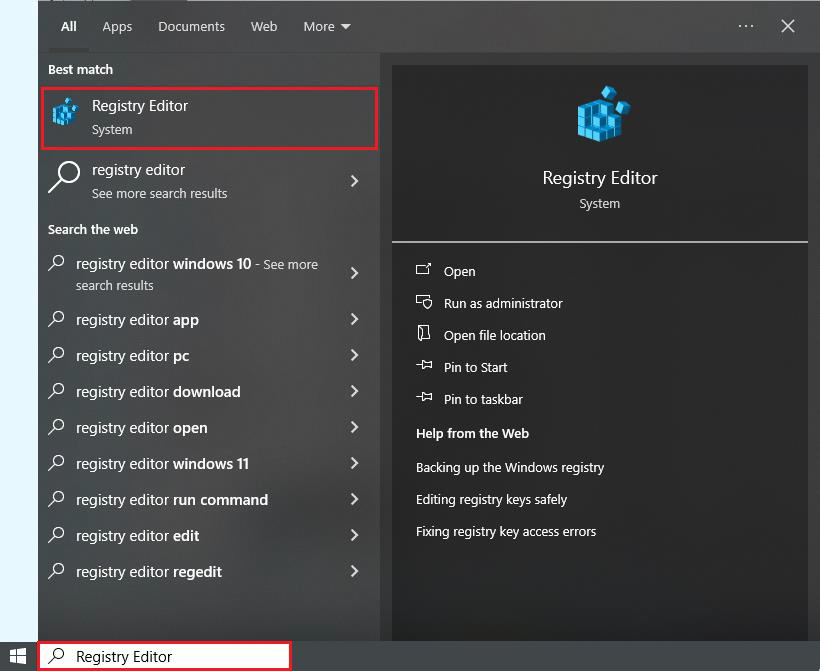Switch to the Documents tab
This screenshot has width=820, height=671.
coord(191,27)
